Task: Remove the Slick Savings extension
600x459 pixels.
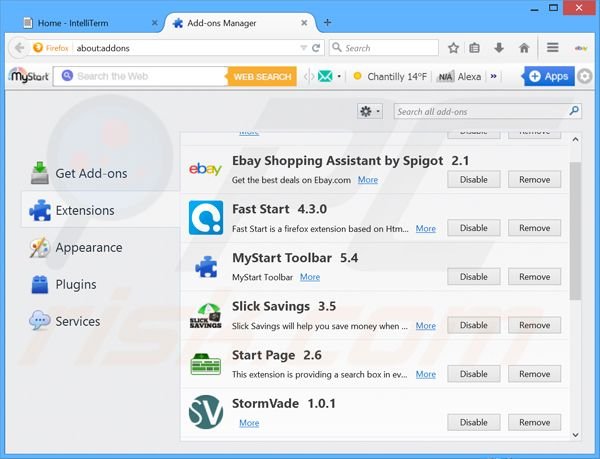Action: point(535,325)
